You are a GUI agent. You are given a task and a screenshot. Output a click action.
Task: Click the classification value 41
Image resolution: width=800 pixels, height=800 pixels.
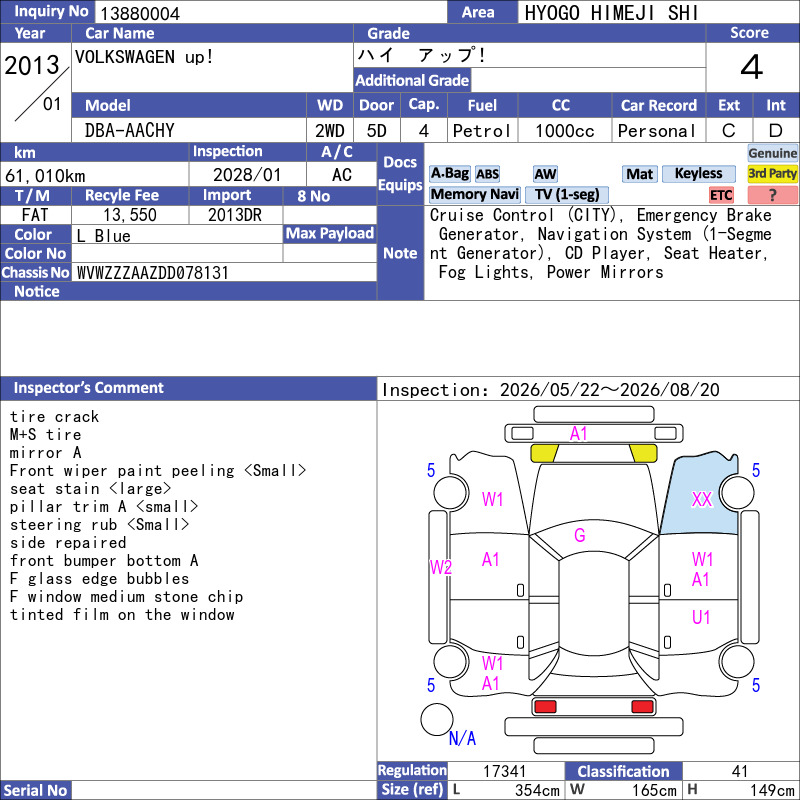[740, 771]
